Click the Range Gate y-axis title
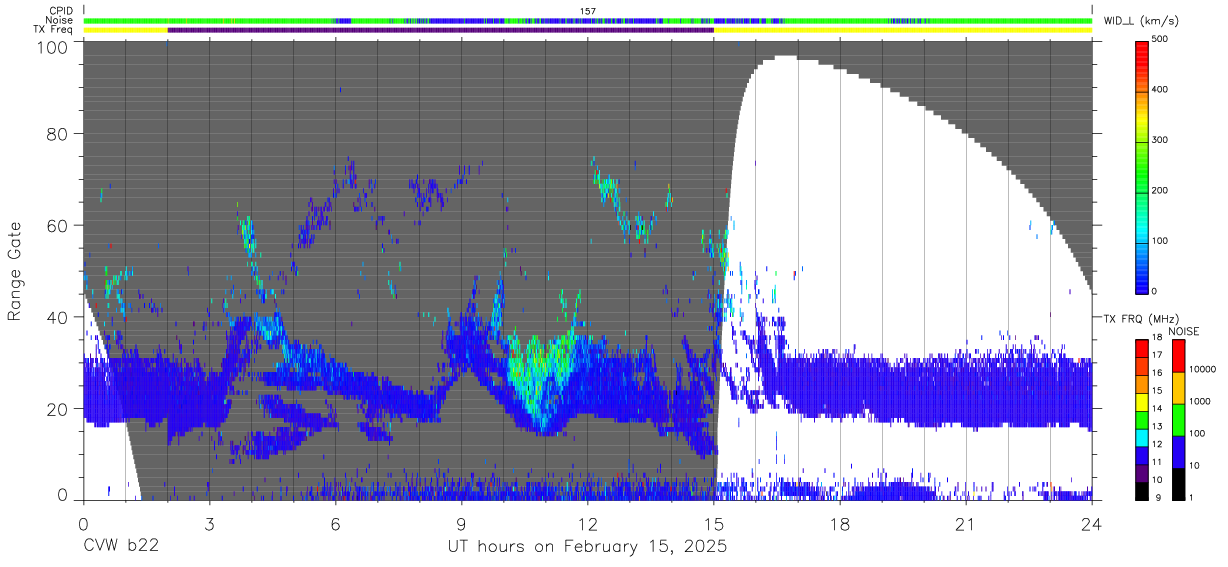The height and width of the screenshot is (567, 1228). 16,271
